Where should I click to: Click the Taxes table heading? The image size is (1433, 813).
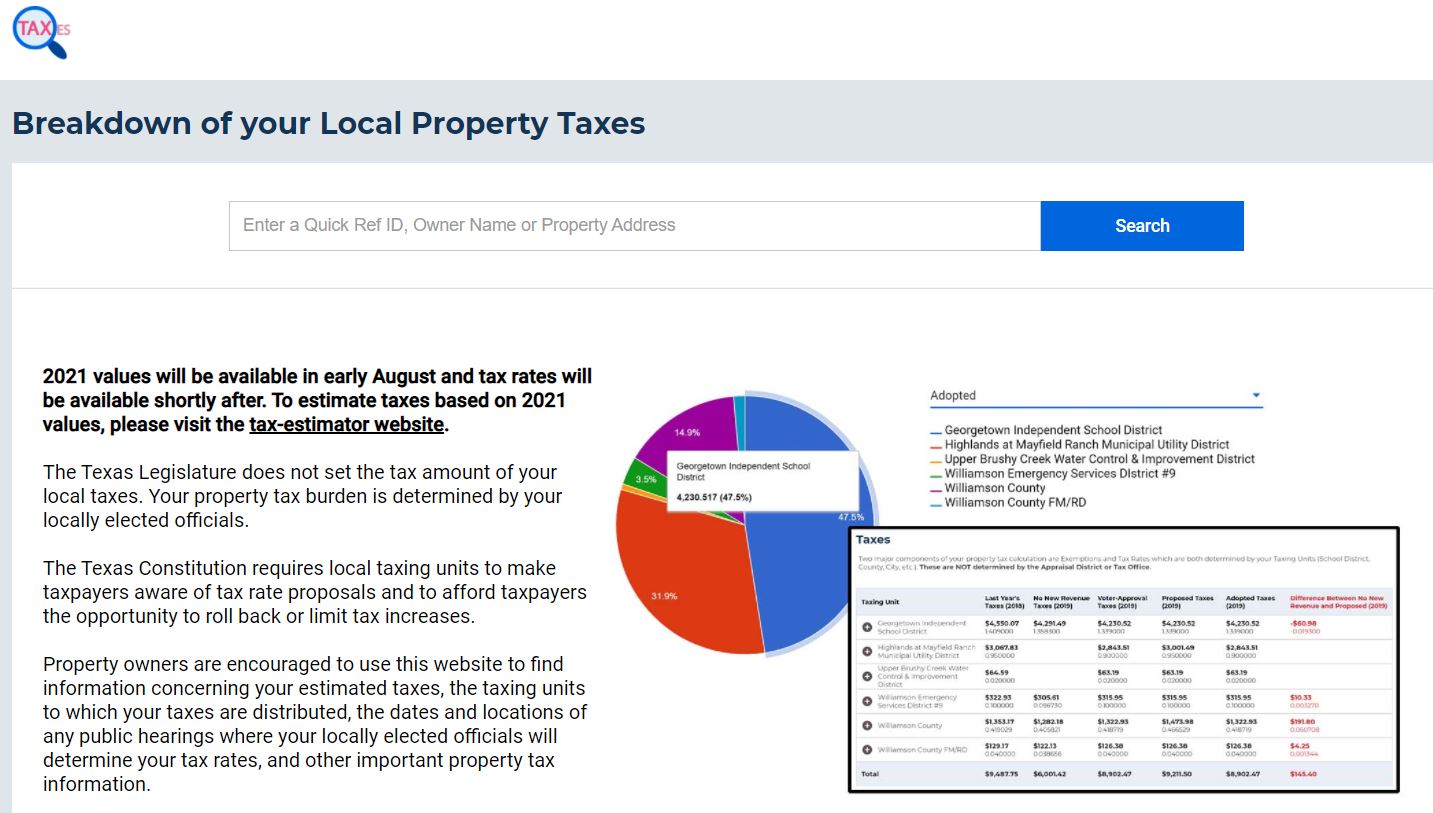[873, 540]
